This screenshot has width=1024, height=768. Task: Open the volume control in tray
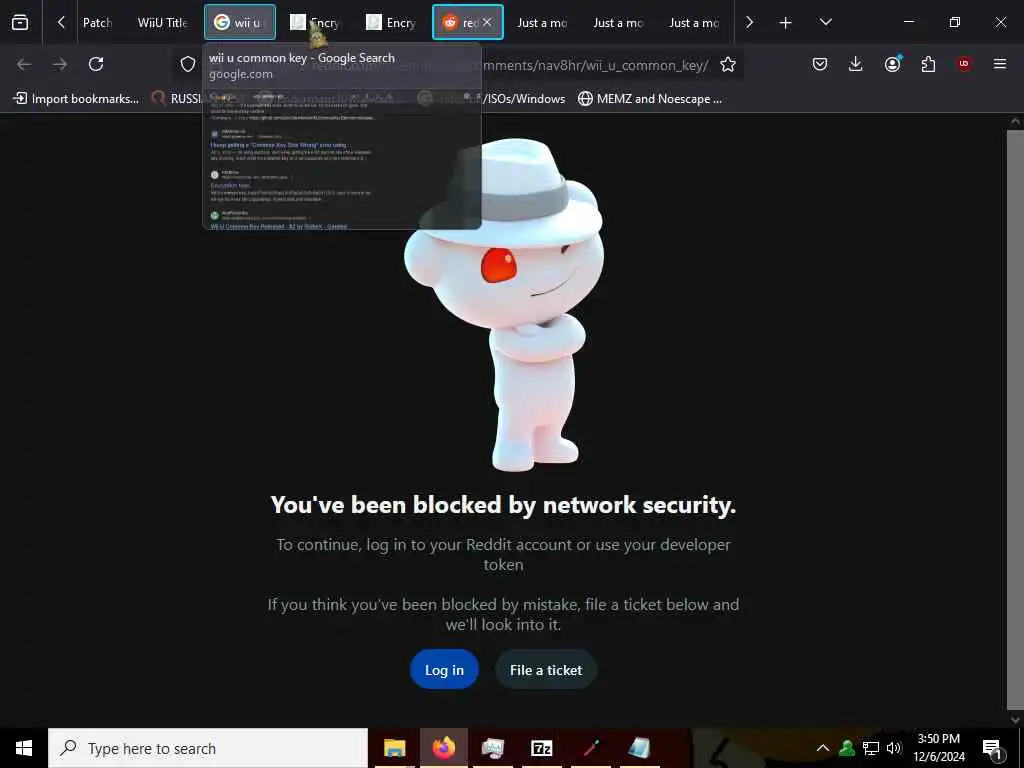tap(894, 748)
